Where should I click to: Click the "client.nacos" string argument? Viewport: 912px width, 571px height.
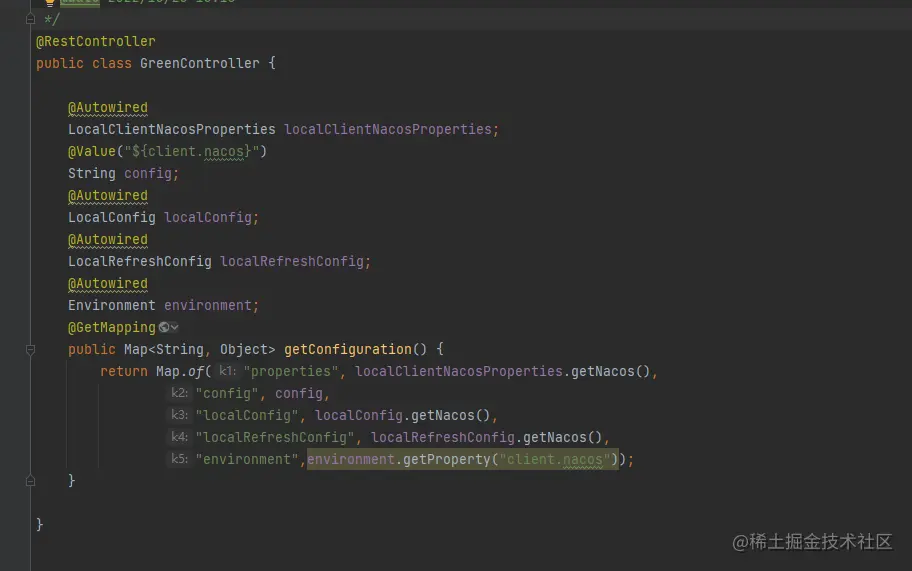(555, 460)
